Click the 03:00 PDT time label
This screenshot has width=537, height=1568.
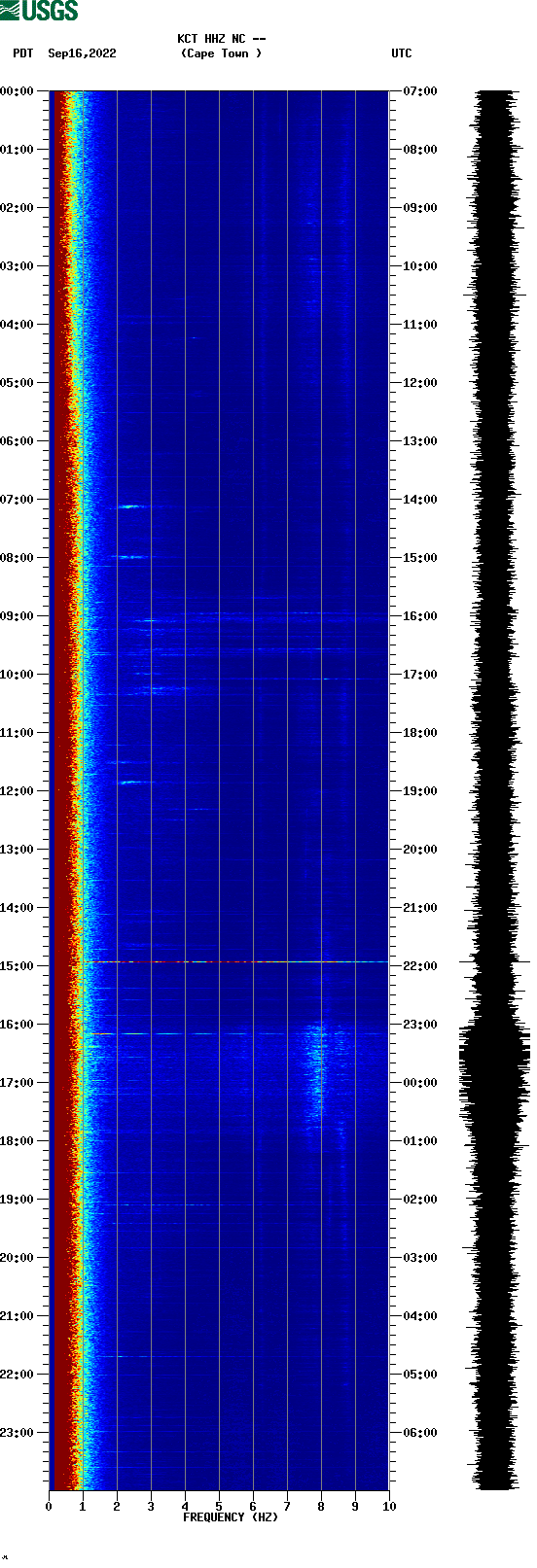[18, 266]
